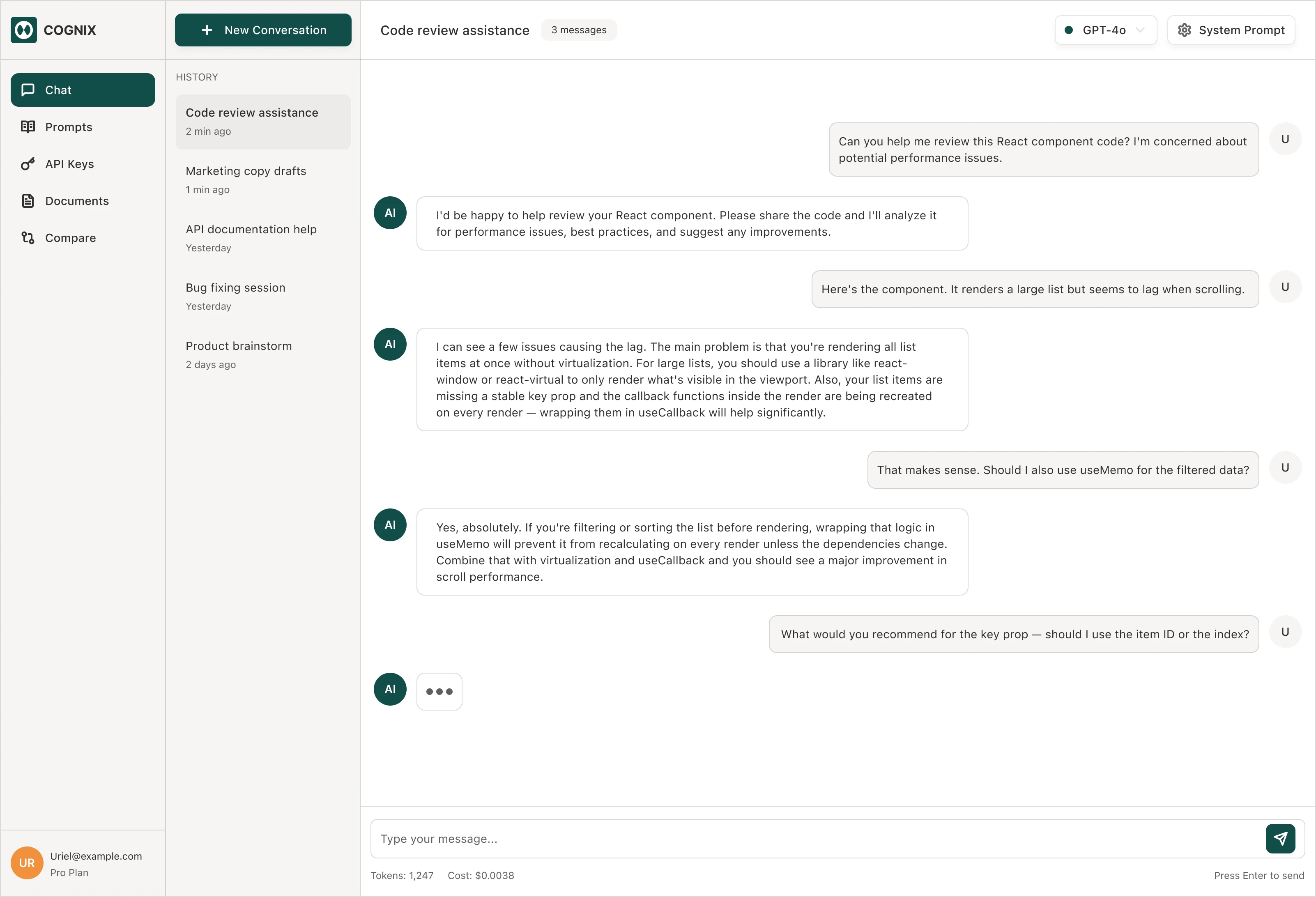Start a New Conversation
1316x897 pixels.
click(263, 30)
